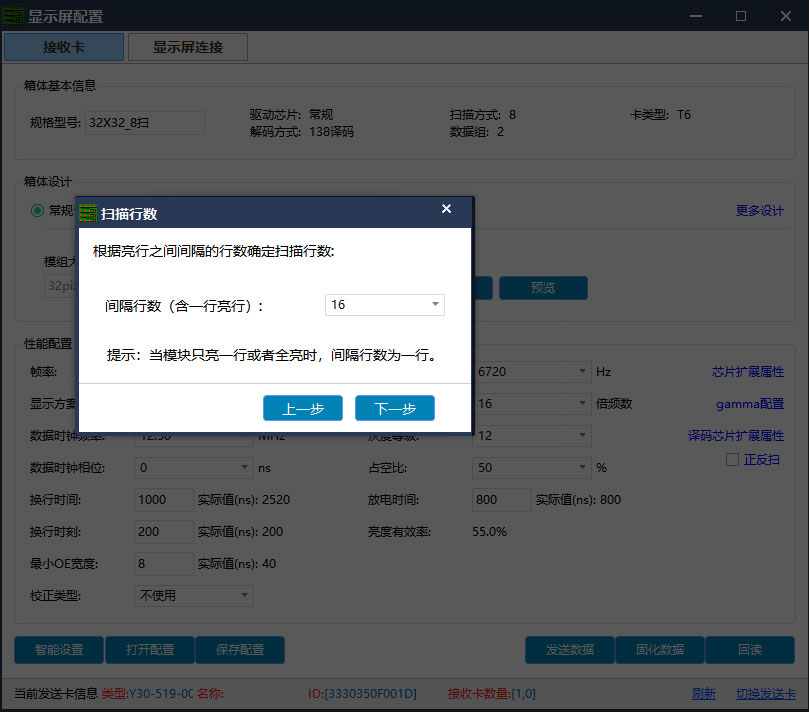Open the gamma配置 link
This screenshot has height=712, width=809.
coord(750,403)
